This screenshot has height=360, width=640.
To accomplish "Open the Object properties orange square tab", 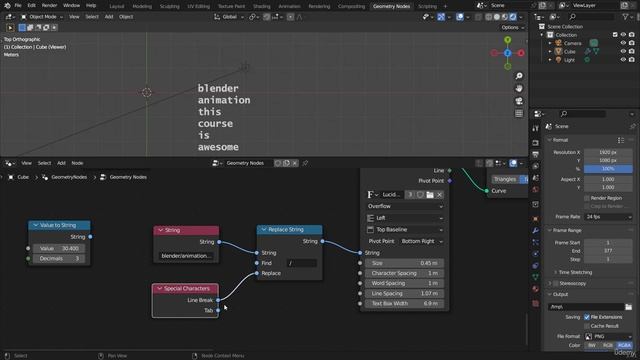I will [536, 219].
